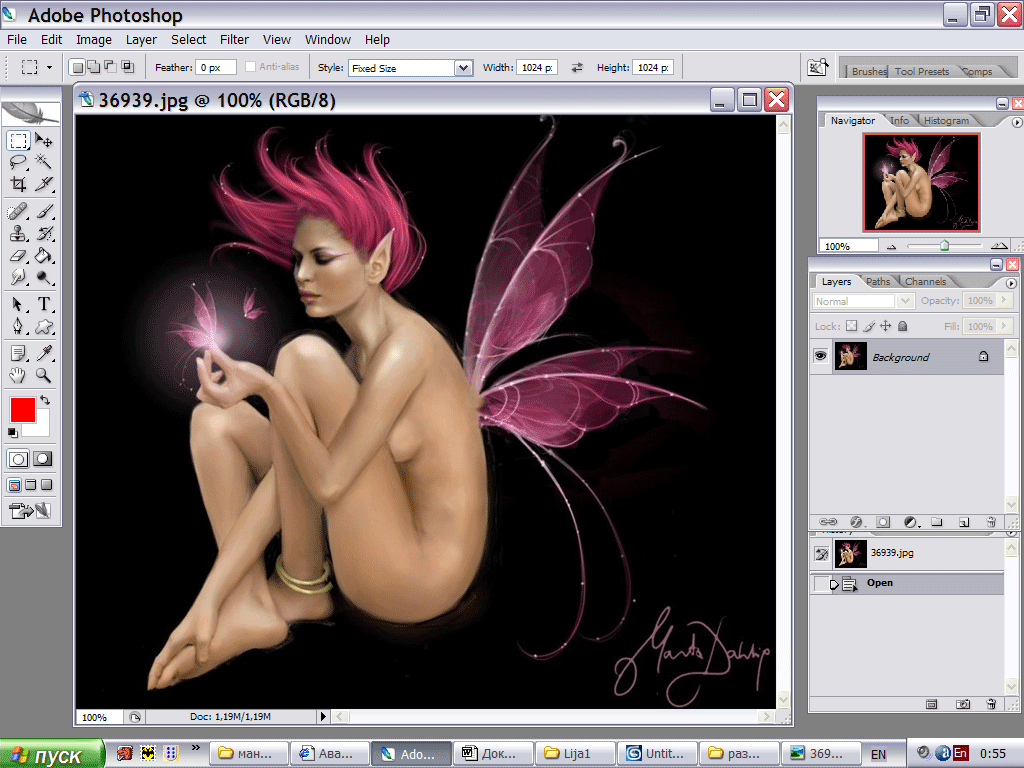Viewport: 1024px width, 768px height.
Task: Select the Custom Shape tool
Action: coord(44,327)
